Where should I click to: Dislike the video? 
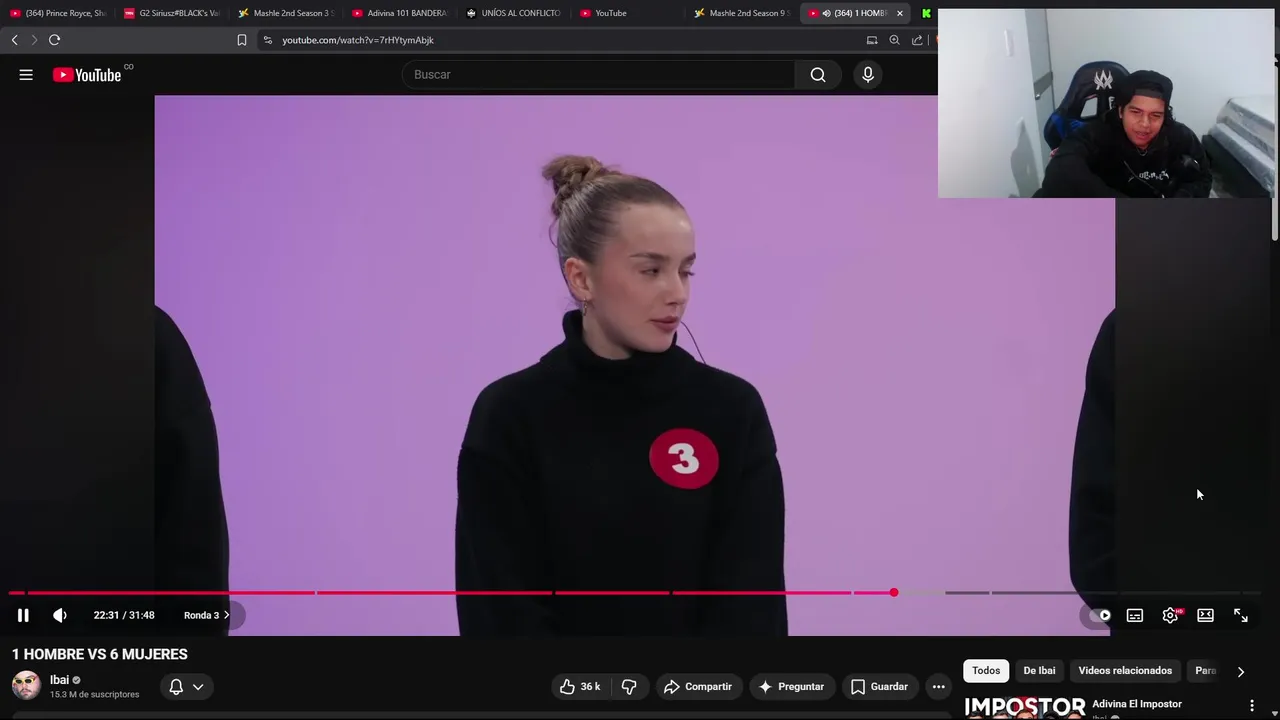click(x=629, y=687)
